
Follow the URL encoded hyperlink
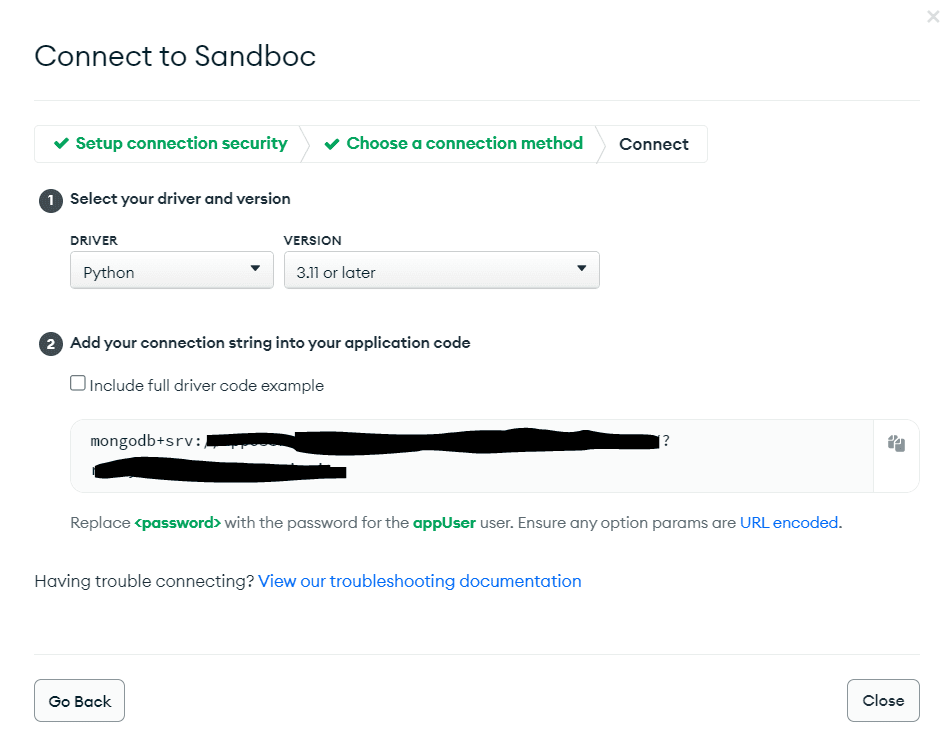point(789,522)
